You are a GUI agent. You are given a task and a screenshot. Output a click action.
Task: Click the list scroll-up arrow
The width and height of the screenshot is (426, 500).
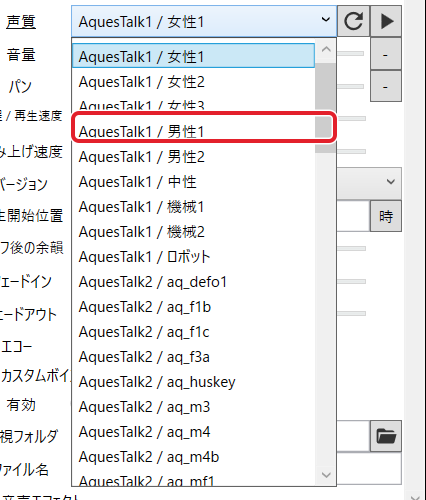pos(326,50)
